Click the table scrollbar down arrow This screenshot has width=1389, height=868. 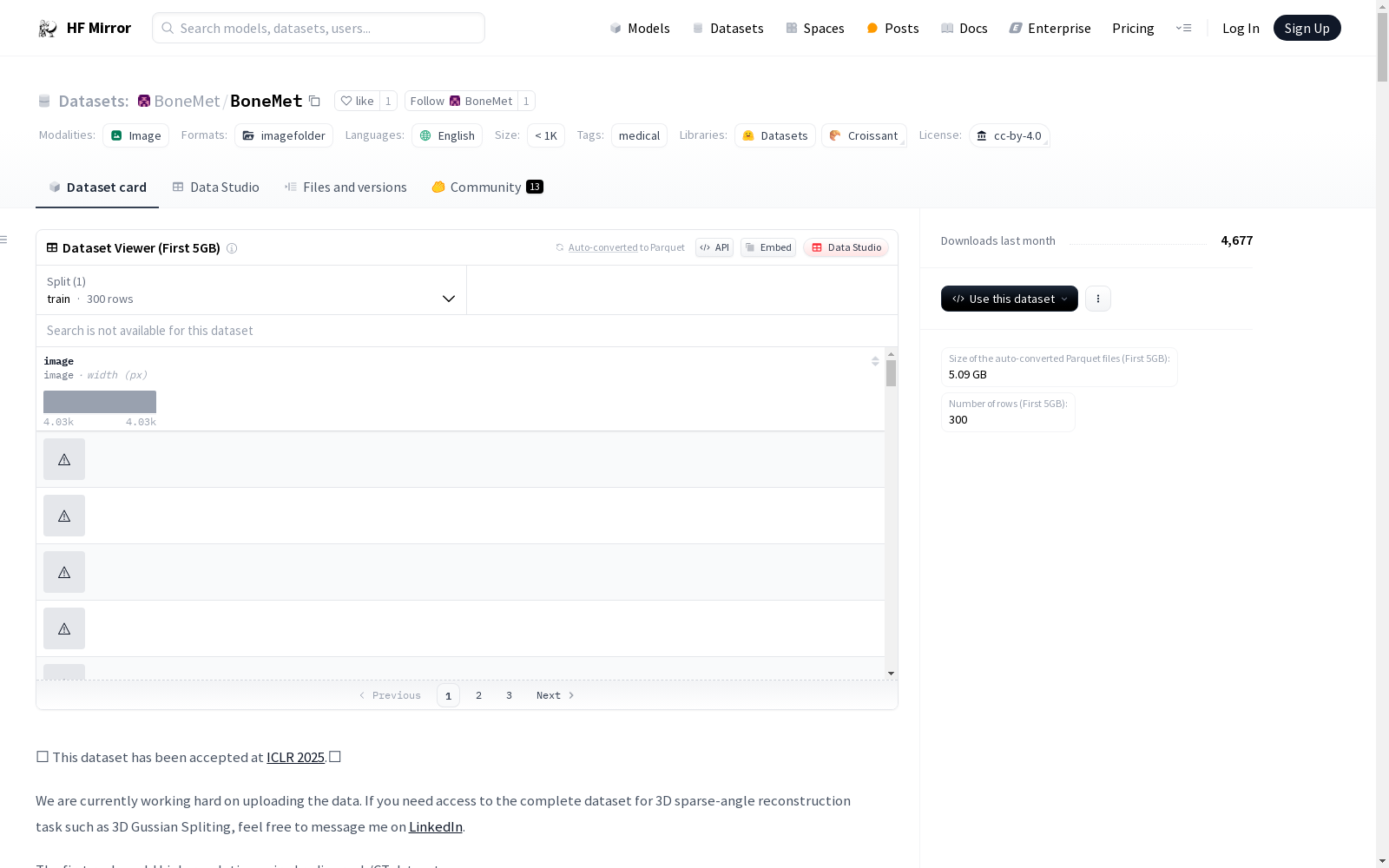click(891, 674)
